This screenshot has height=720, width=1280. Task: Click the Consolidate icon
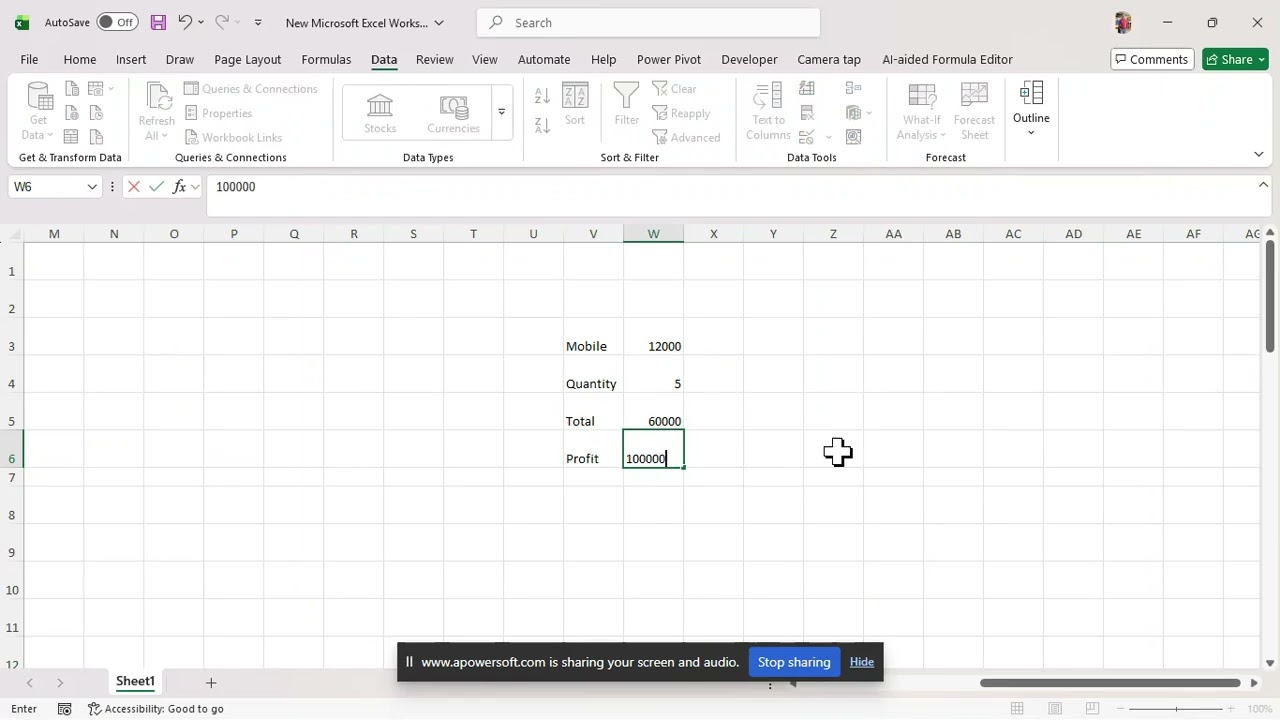point(853,89)
